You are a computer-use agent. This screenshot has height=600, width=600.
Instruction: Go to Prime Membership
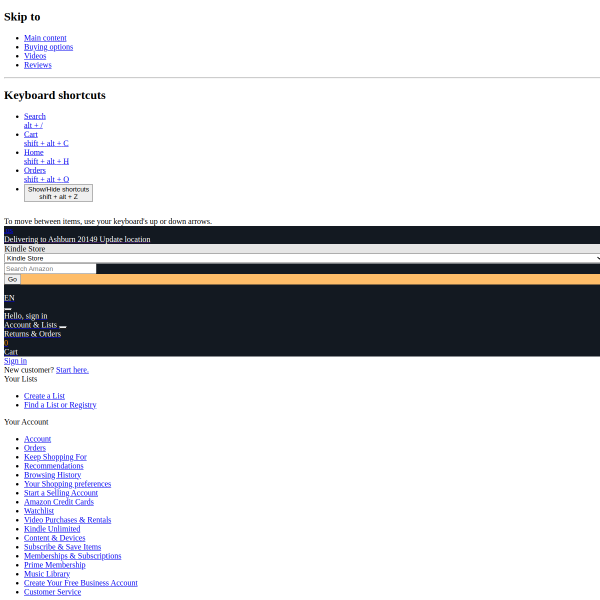point(55,565)
